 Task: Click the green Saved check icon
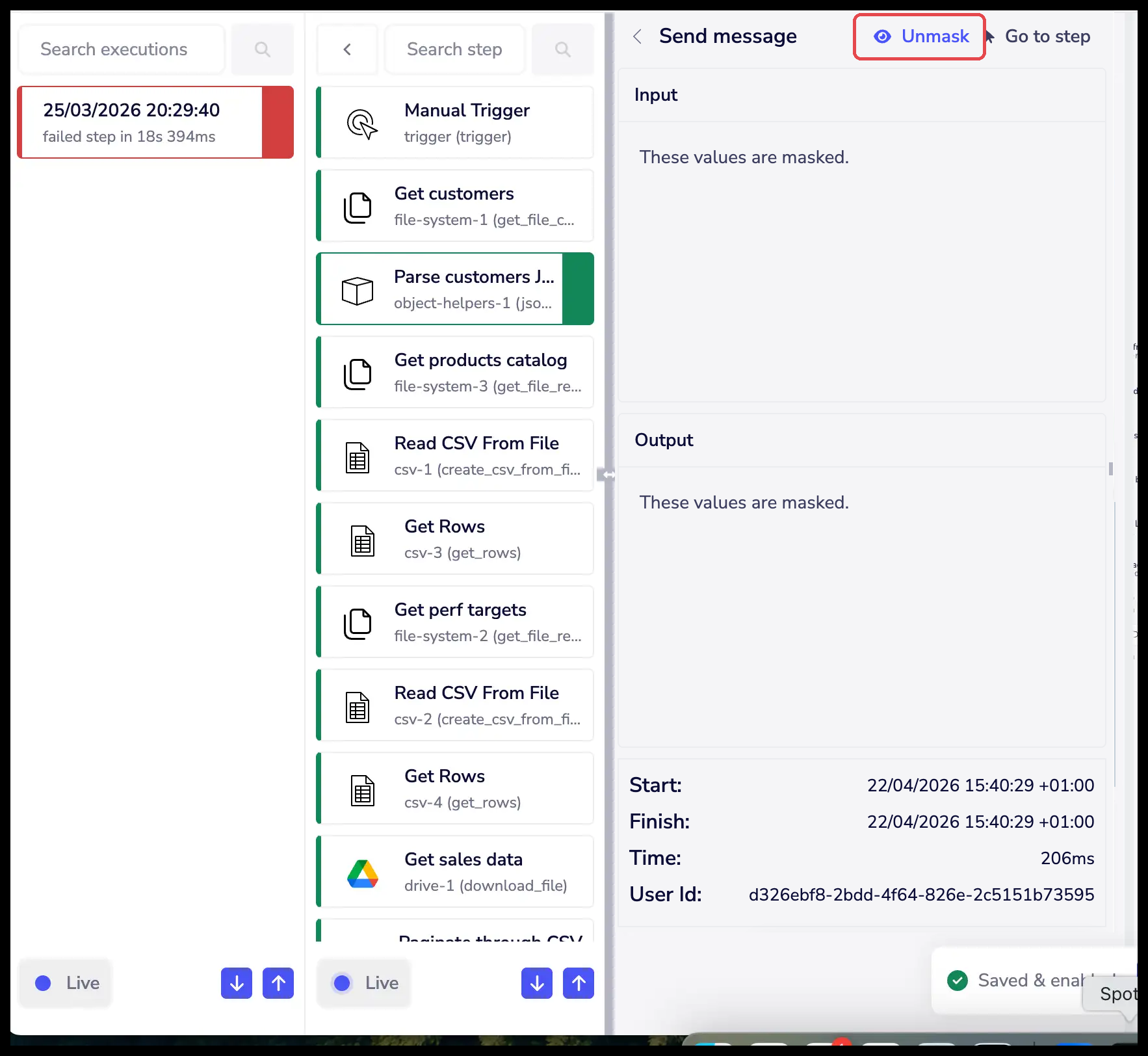(x=958, y=980)
